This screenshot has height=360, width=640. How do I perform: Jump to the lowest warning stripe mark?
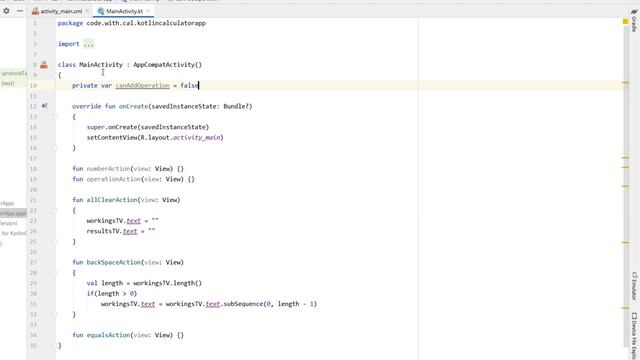(625, 308)
